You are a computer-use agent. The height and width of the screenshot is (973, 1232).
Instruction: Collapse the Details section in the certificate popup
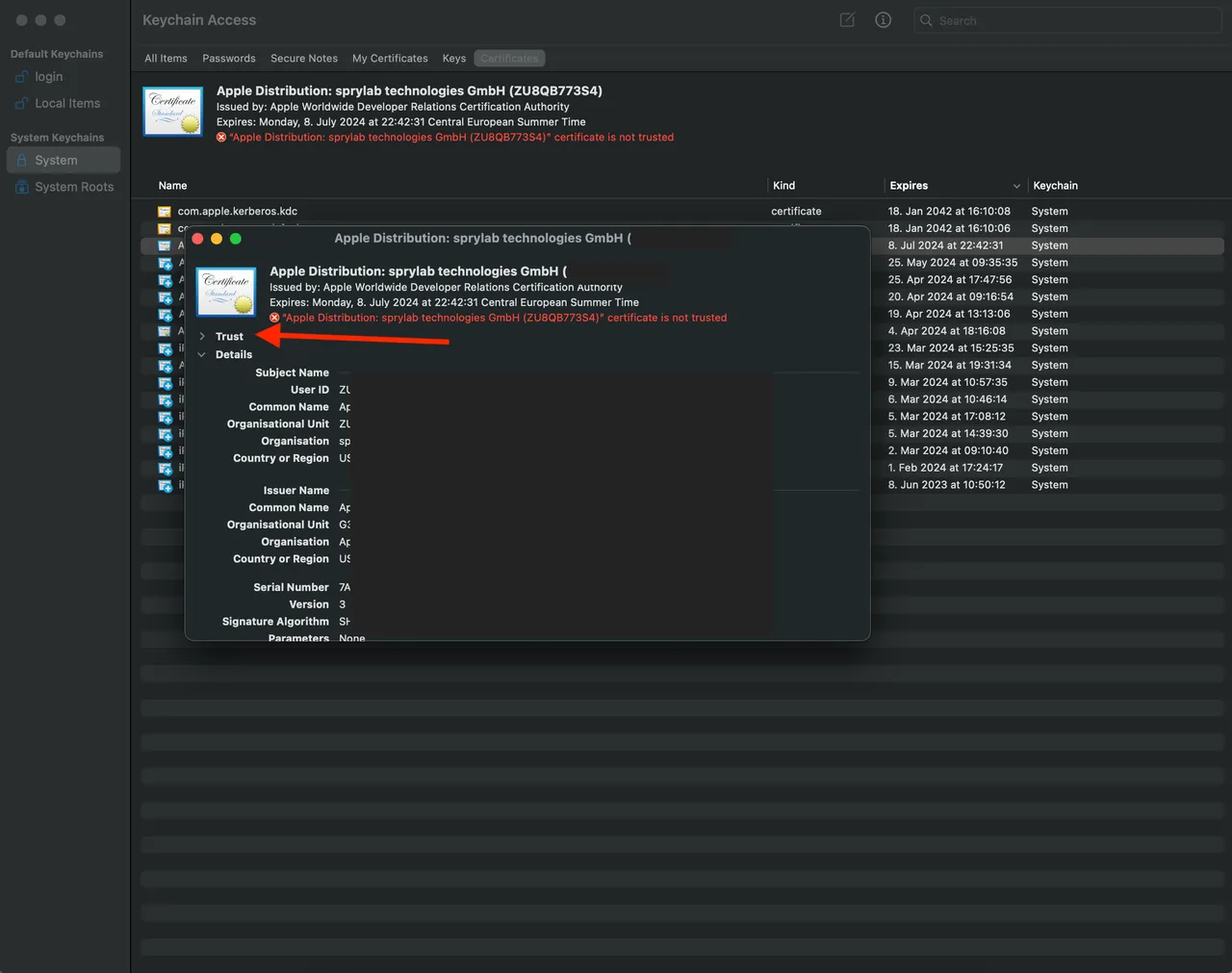202,354
